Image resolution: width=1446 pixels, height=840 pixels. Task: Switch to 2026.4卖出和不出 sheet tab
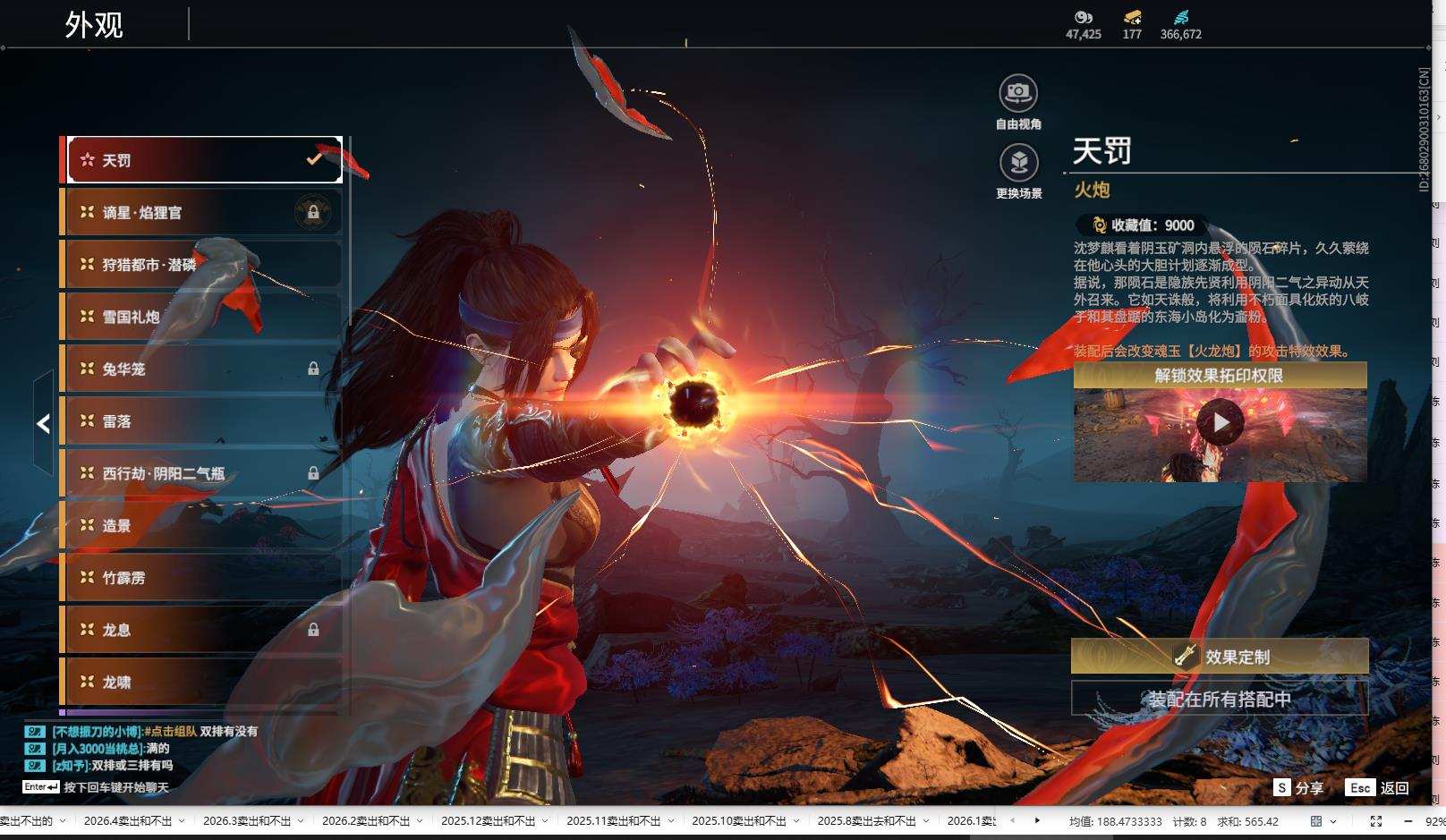128,821
